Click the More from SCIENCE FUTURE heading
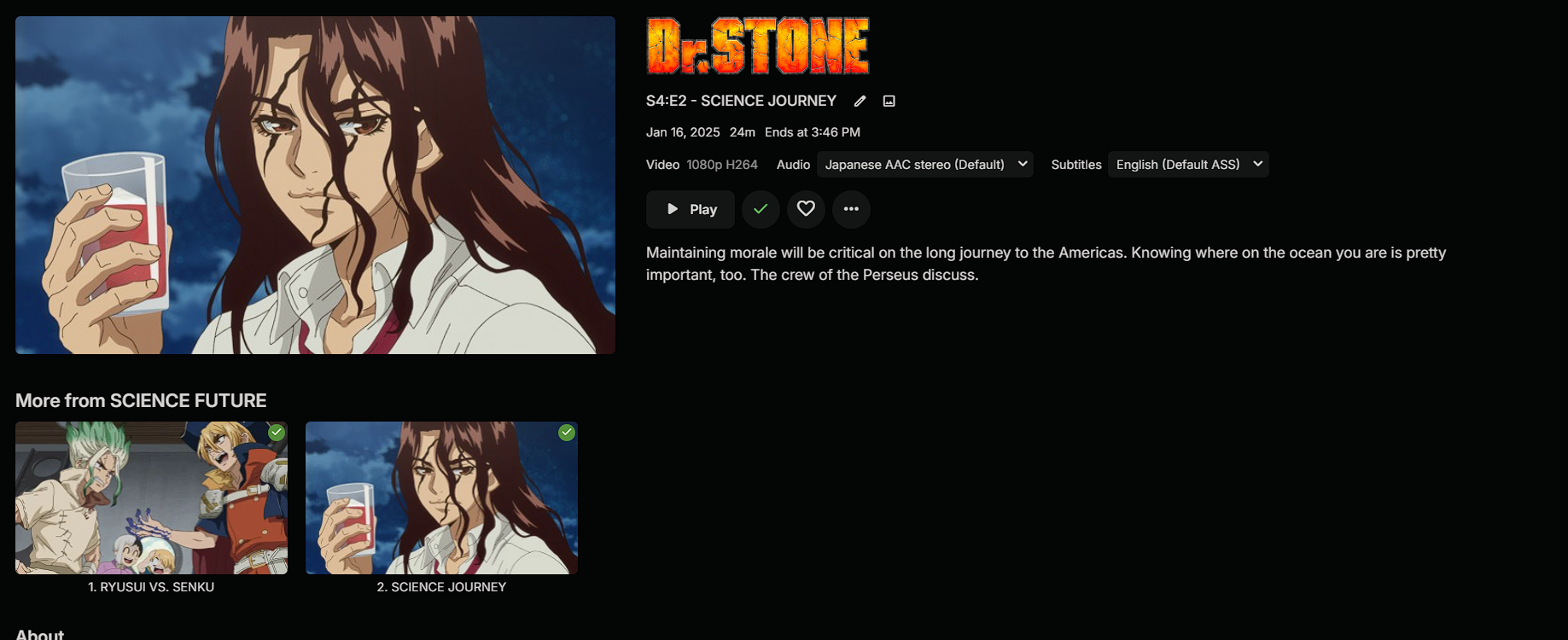 click(141, 400)
